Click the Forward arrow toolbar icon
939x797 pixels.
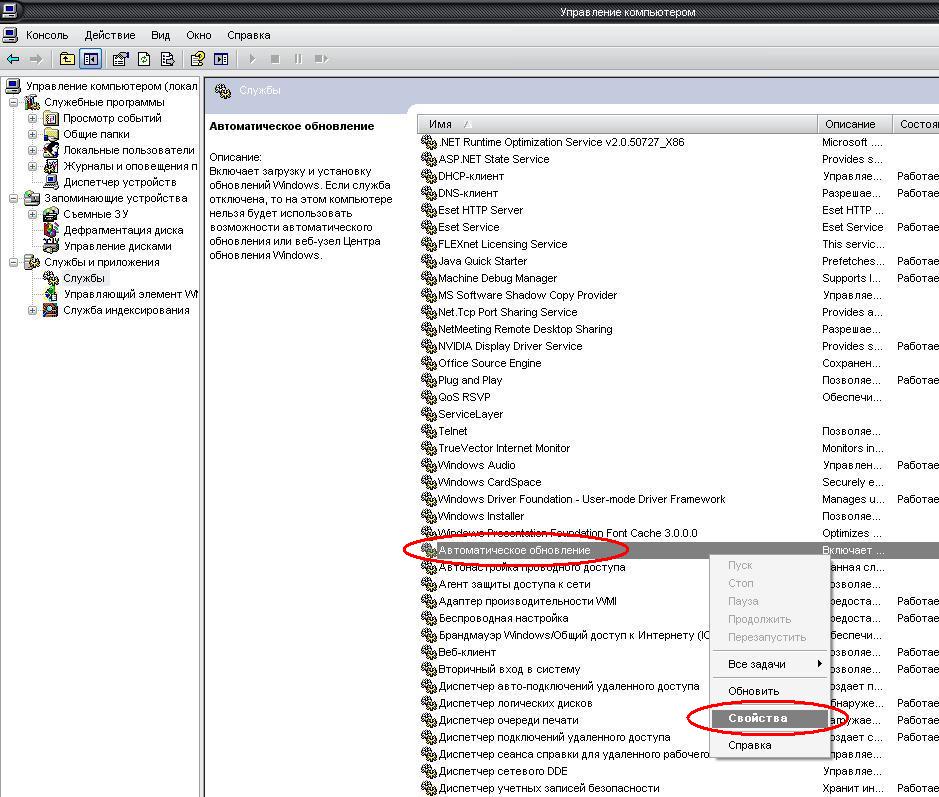coord(36,59)
